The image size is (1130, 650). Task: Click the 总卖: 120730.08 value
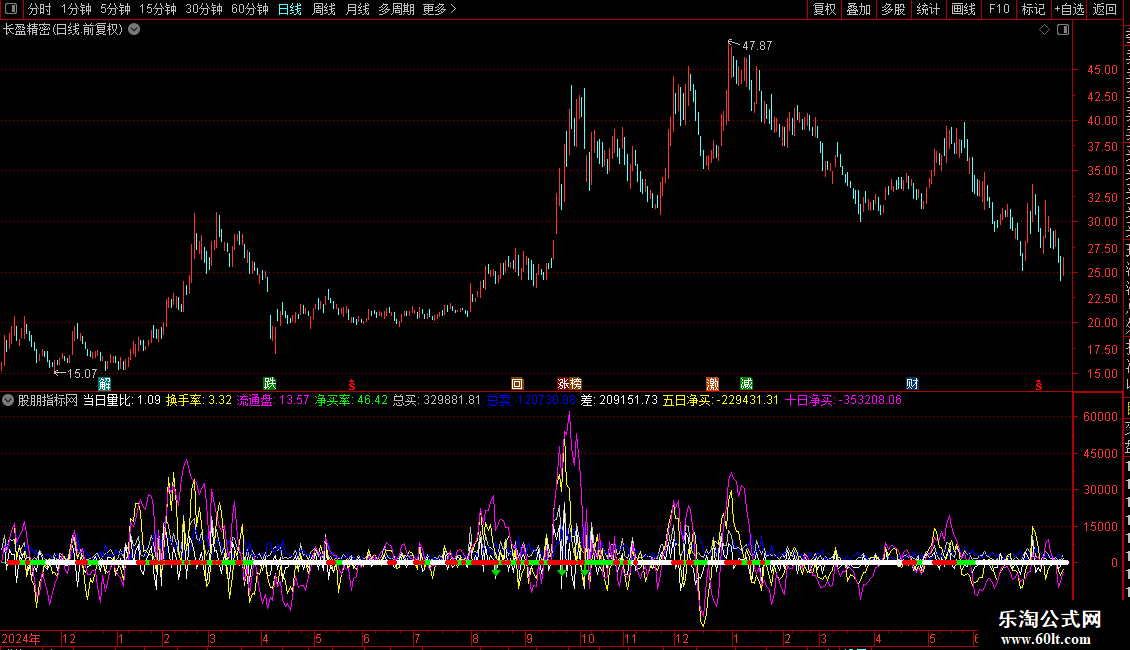pos(531,400)
